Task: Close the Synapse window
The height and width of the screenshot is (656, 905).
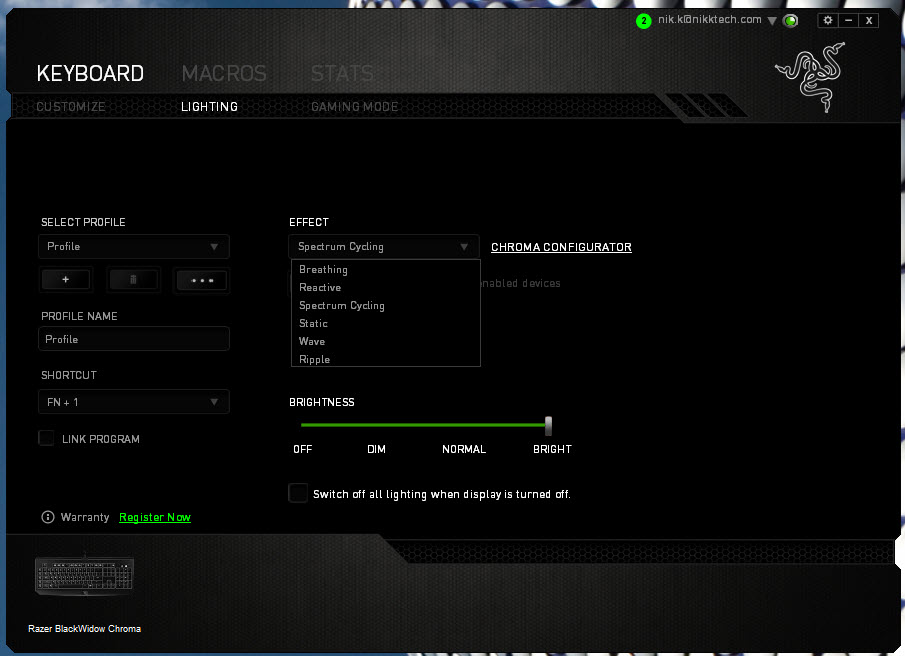Action: coord(869,20)
